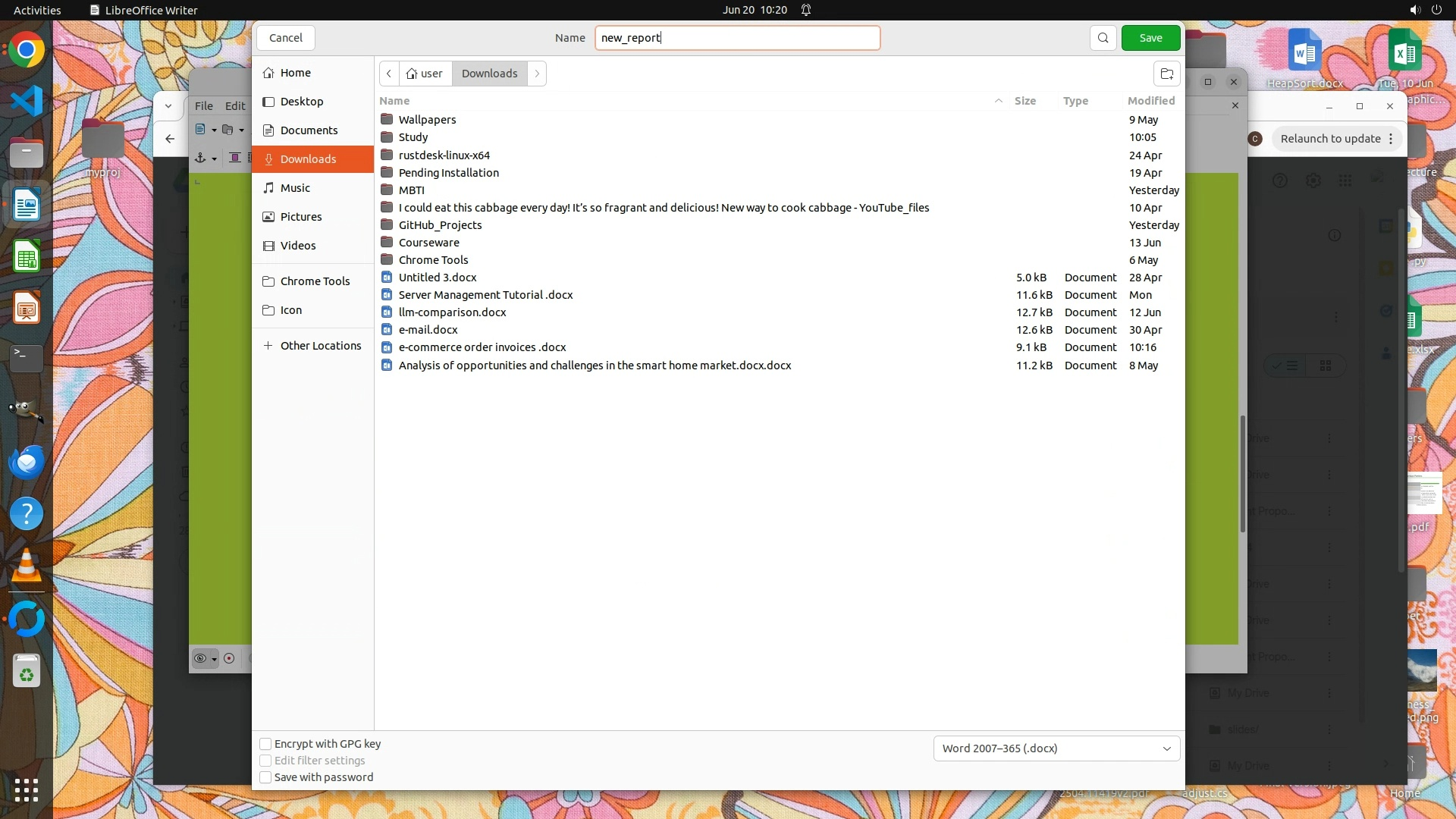Screen dimensions: 1456x819
Task: Open Music in the sidebar
Action: 295,188
